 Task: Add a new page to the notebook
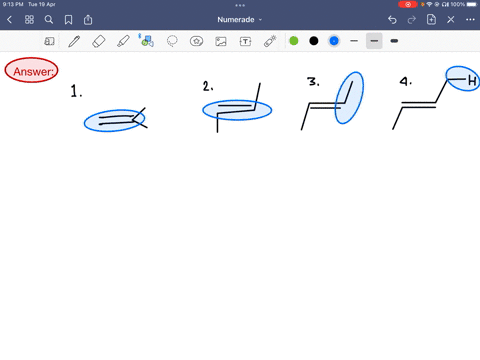[431, 20]
